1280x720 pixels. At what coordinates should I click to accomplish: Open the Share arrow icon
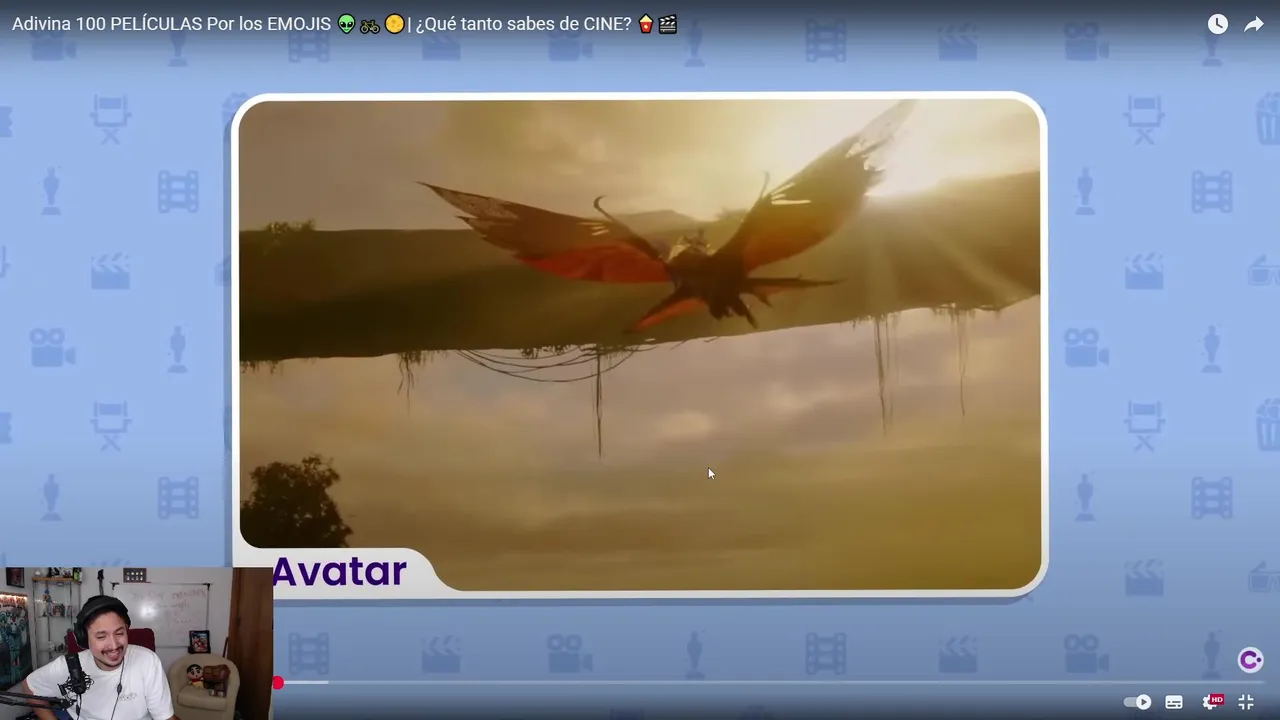coord(1254,24)
